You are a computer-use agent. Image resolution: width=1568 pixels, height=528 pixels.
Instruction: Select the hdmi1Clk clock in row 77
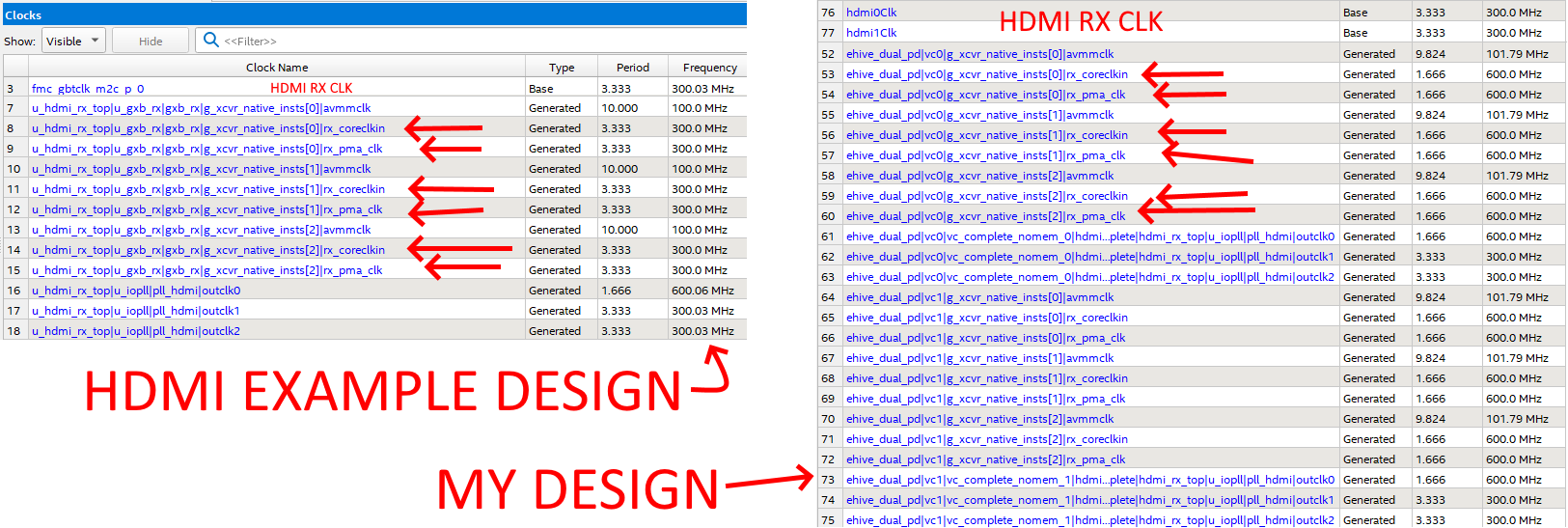pyautogui.click(x=871, y=33)
